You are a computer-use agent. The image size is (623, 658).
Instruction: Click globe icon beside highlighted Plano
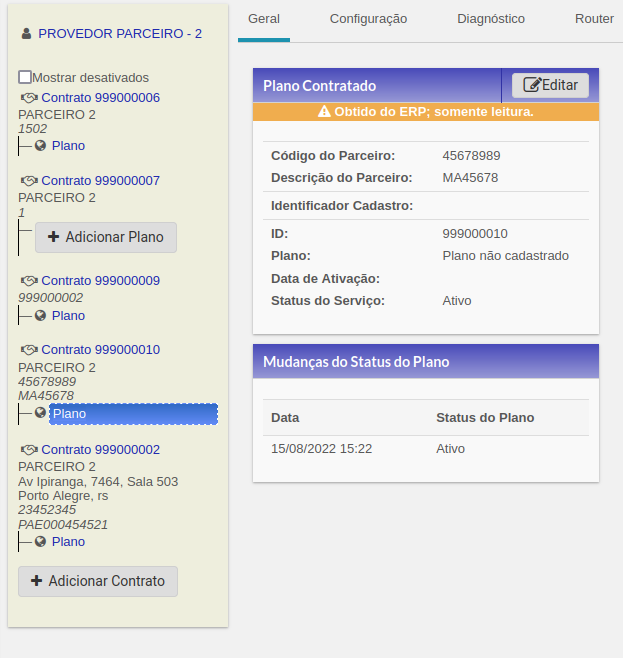[x=40, y=413]
